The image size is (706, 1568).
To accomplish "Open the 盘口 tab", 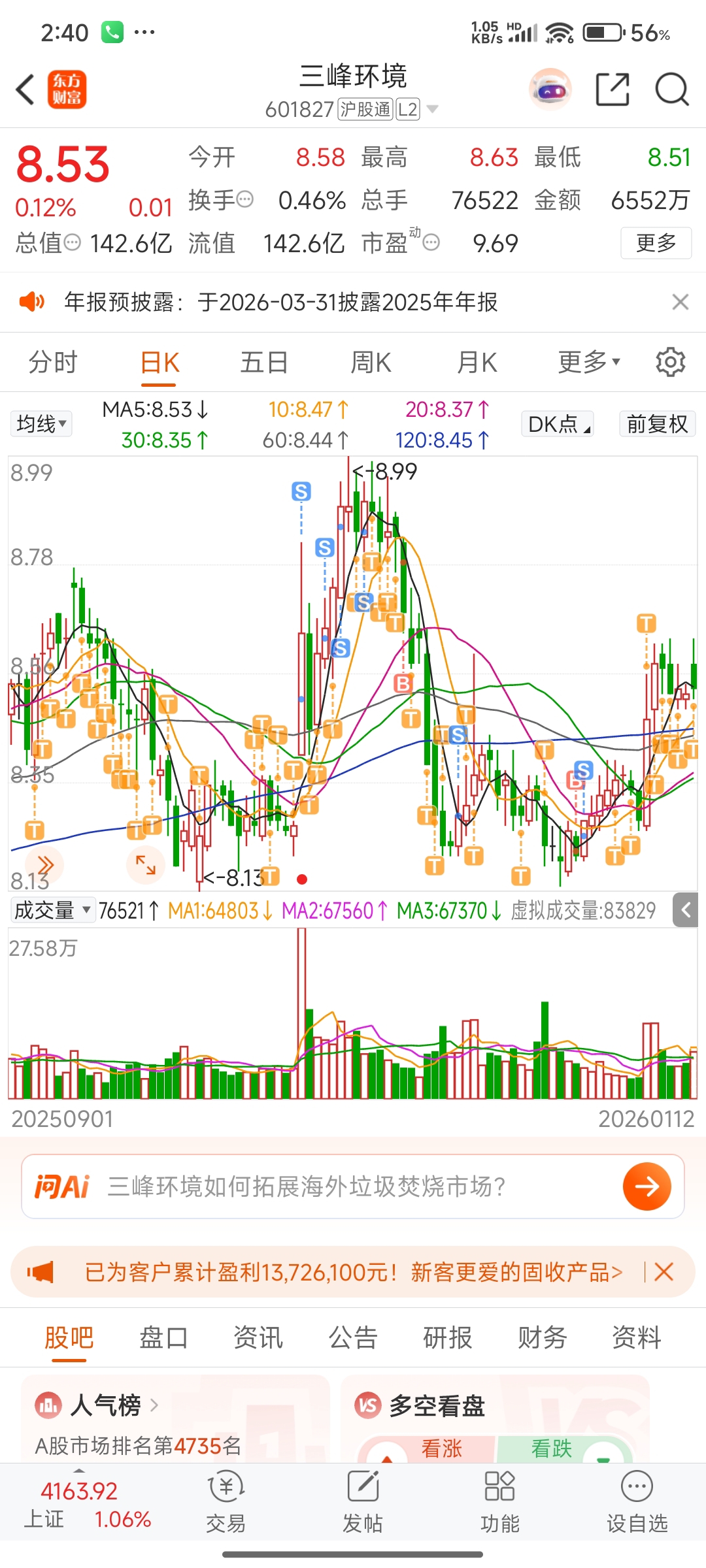I will point(163,1337).
